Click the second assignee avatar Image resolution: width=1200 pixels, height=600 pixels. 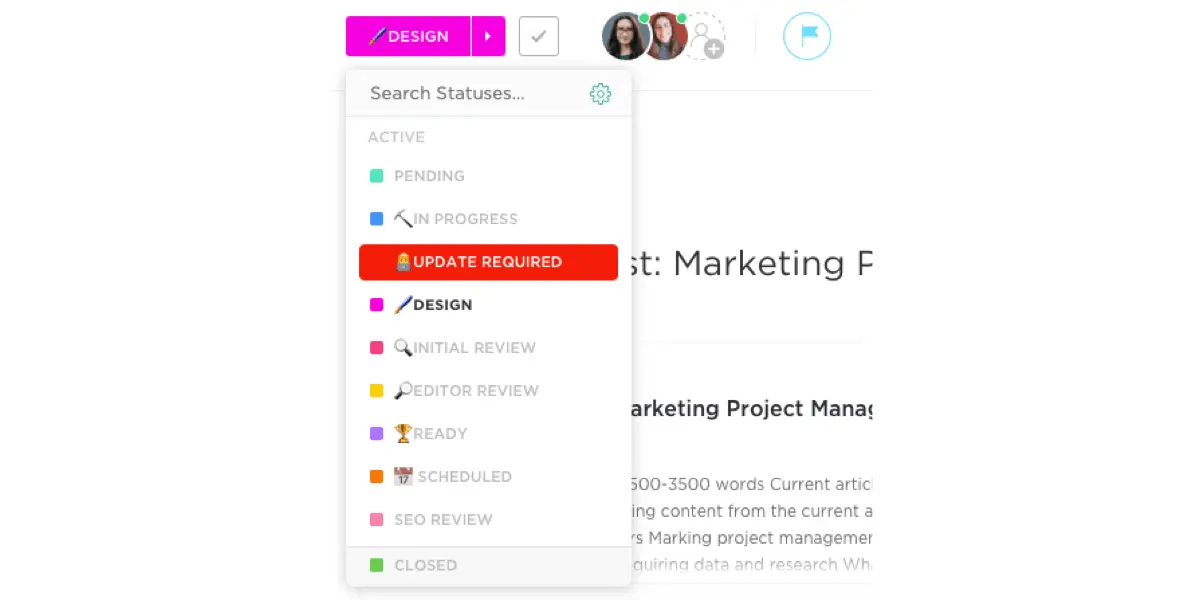tap(665, 37)
